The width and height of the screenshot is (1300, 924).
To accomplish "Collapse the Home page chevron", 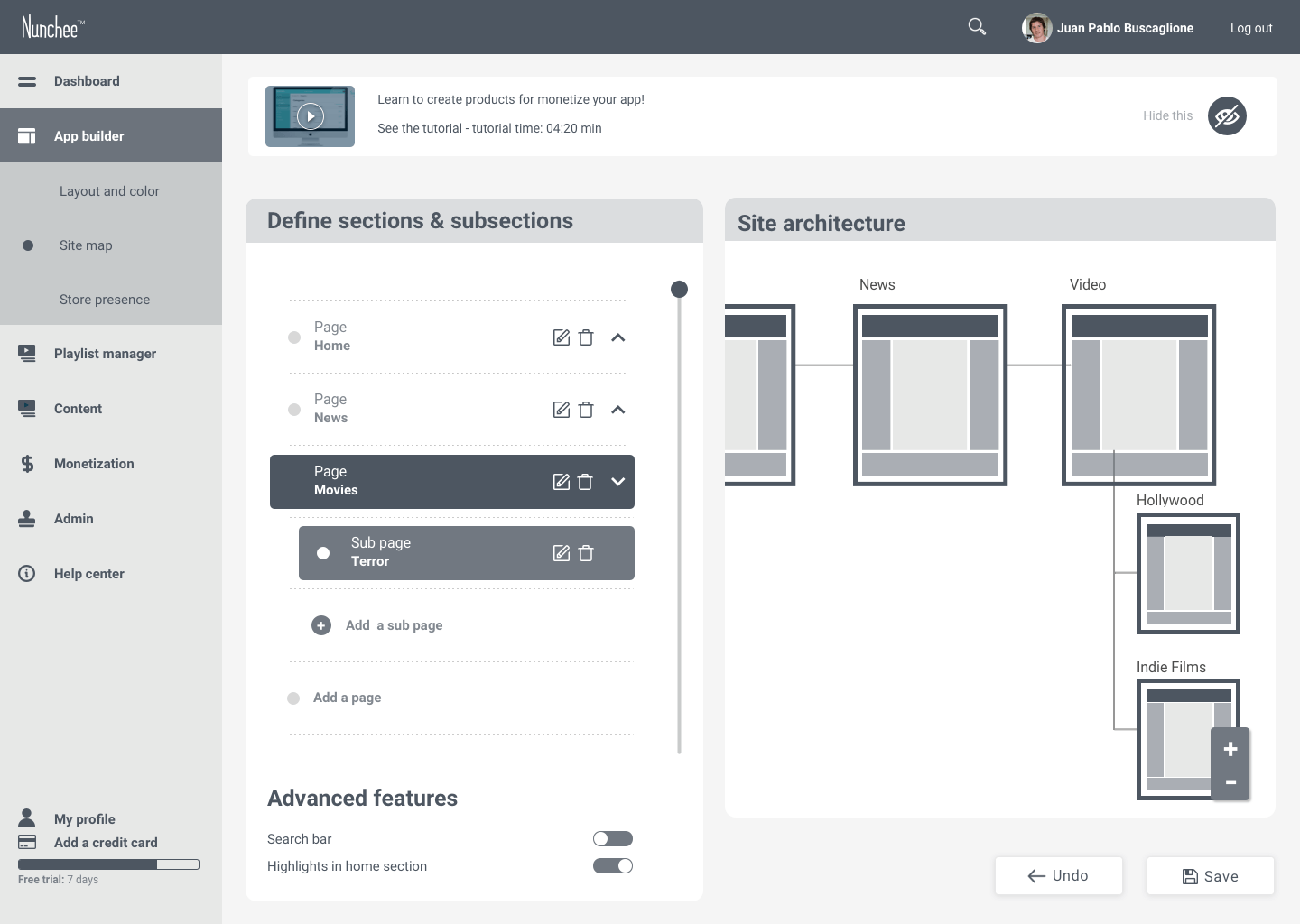I will 618,337.
